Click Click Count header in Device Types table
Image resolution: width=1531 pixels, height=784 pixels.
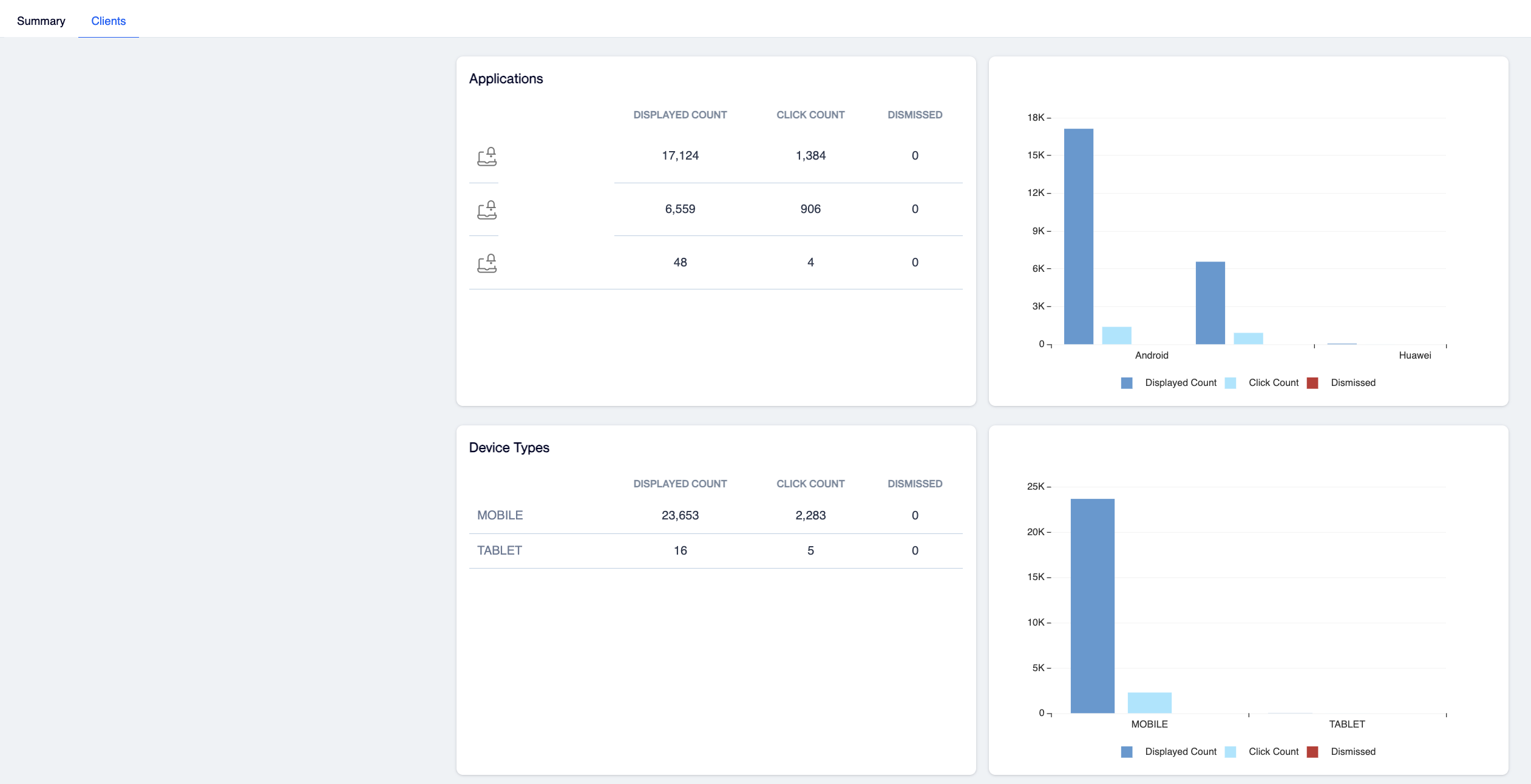[x=810, y=484]
